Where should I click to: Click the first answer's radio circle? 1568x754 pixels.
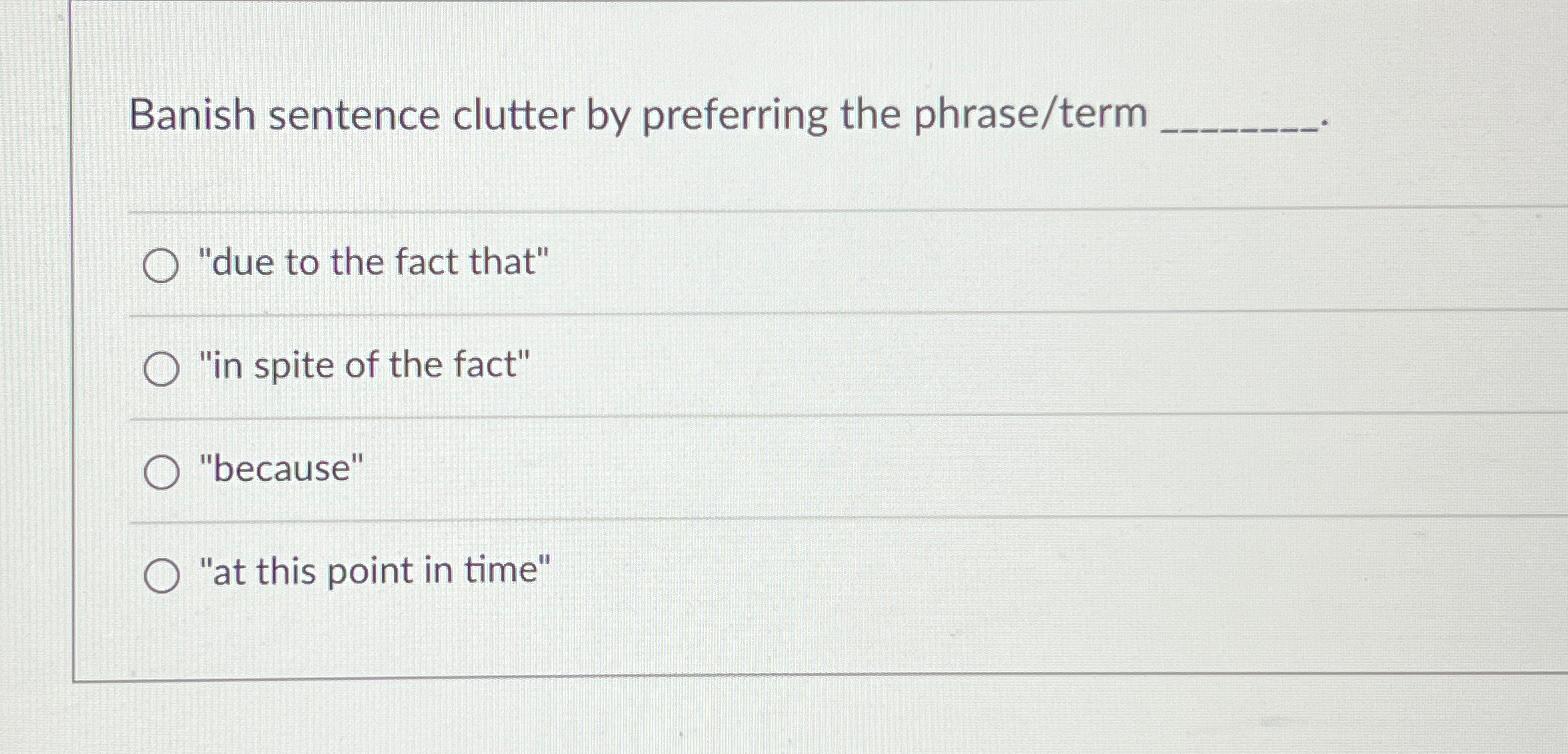tap(160, 265)
